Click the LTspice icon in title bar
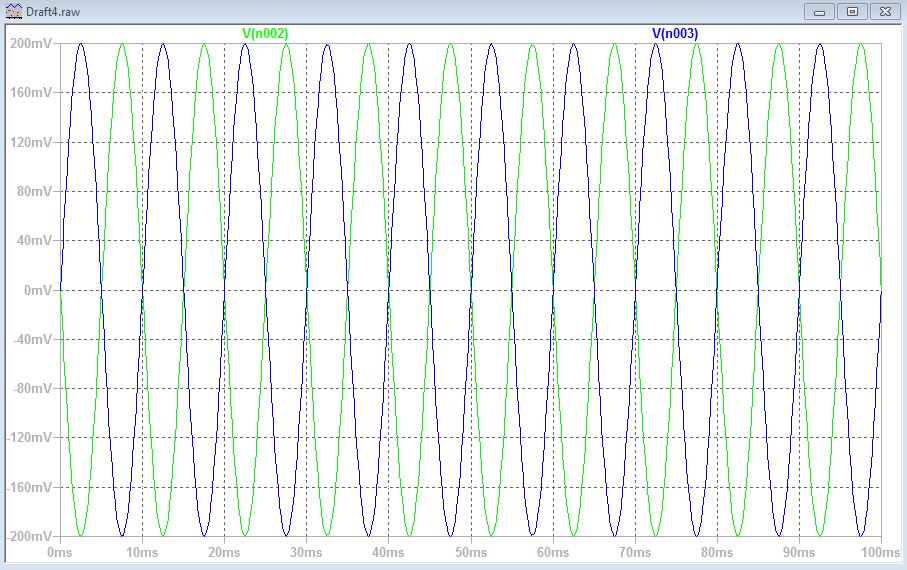This screenshot has width=907, height=570. [x=13, y=11]
